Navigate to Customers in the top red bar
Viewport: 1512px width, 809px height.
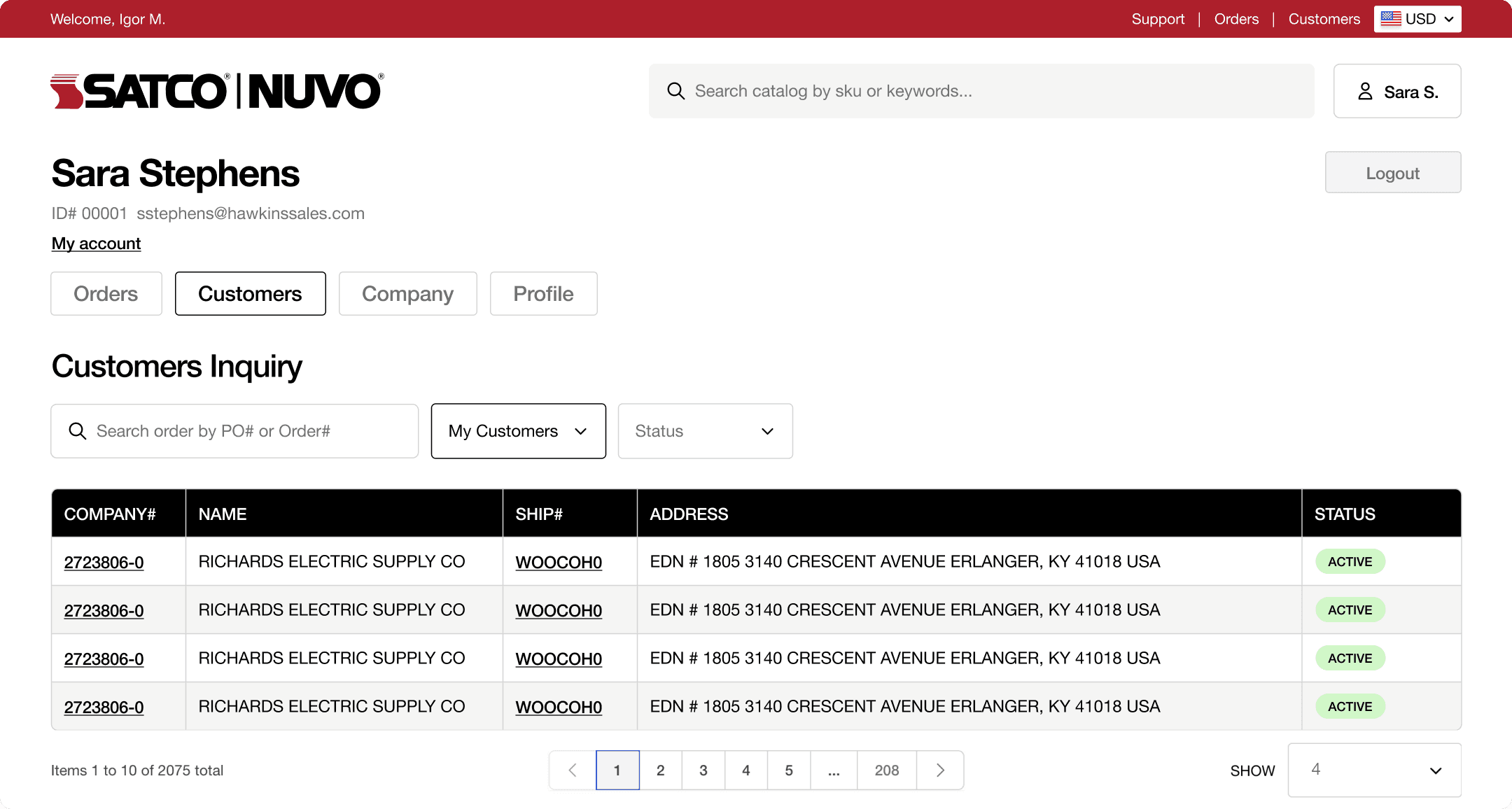[1324, 19]
